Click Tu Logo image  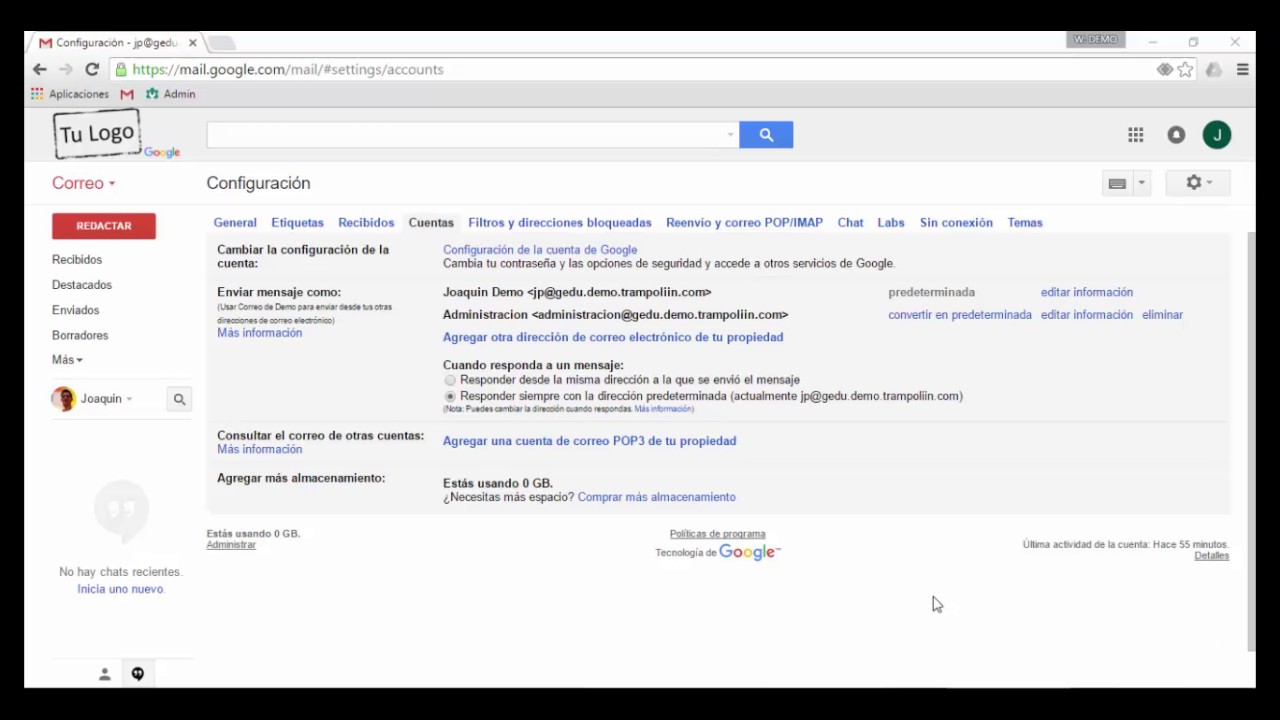click(97, 134)
